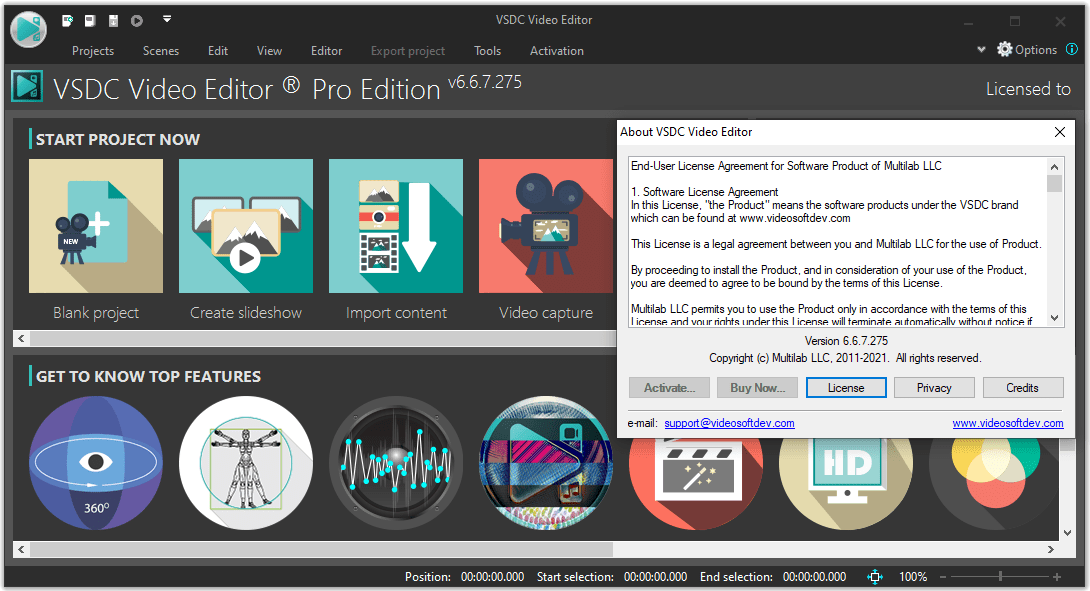Click the Privacy button

coord(934,388)
